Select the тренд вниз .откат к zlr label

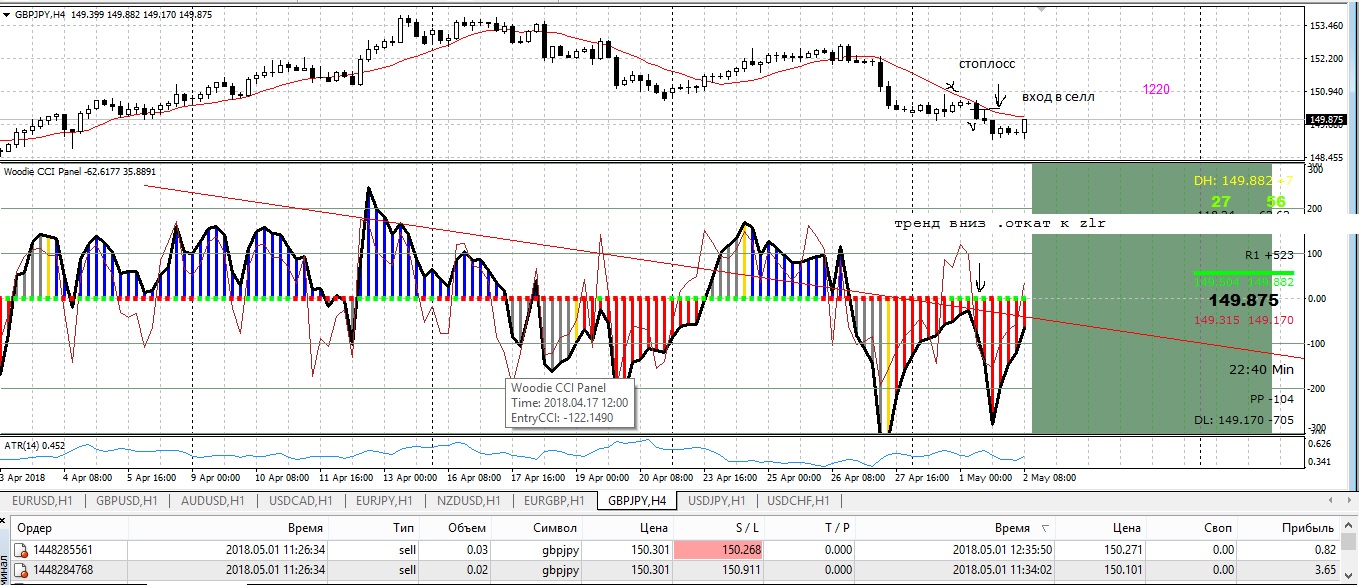click(x=1000, y=224)
